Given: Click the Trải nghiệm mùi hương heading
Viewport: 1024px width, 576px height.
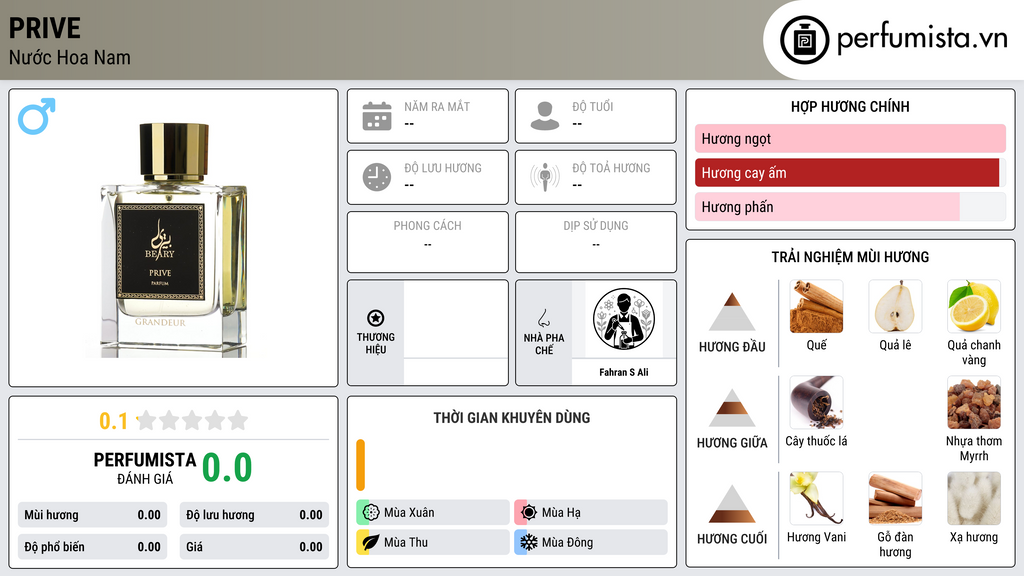Looking at the screenshot, I should pos(850,257).
